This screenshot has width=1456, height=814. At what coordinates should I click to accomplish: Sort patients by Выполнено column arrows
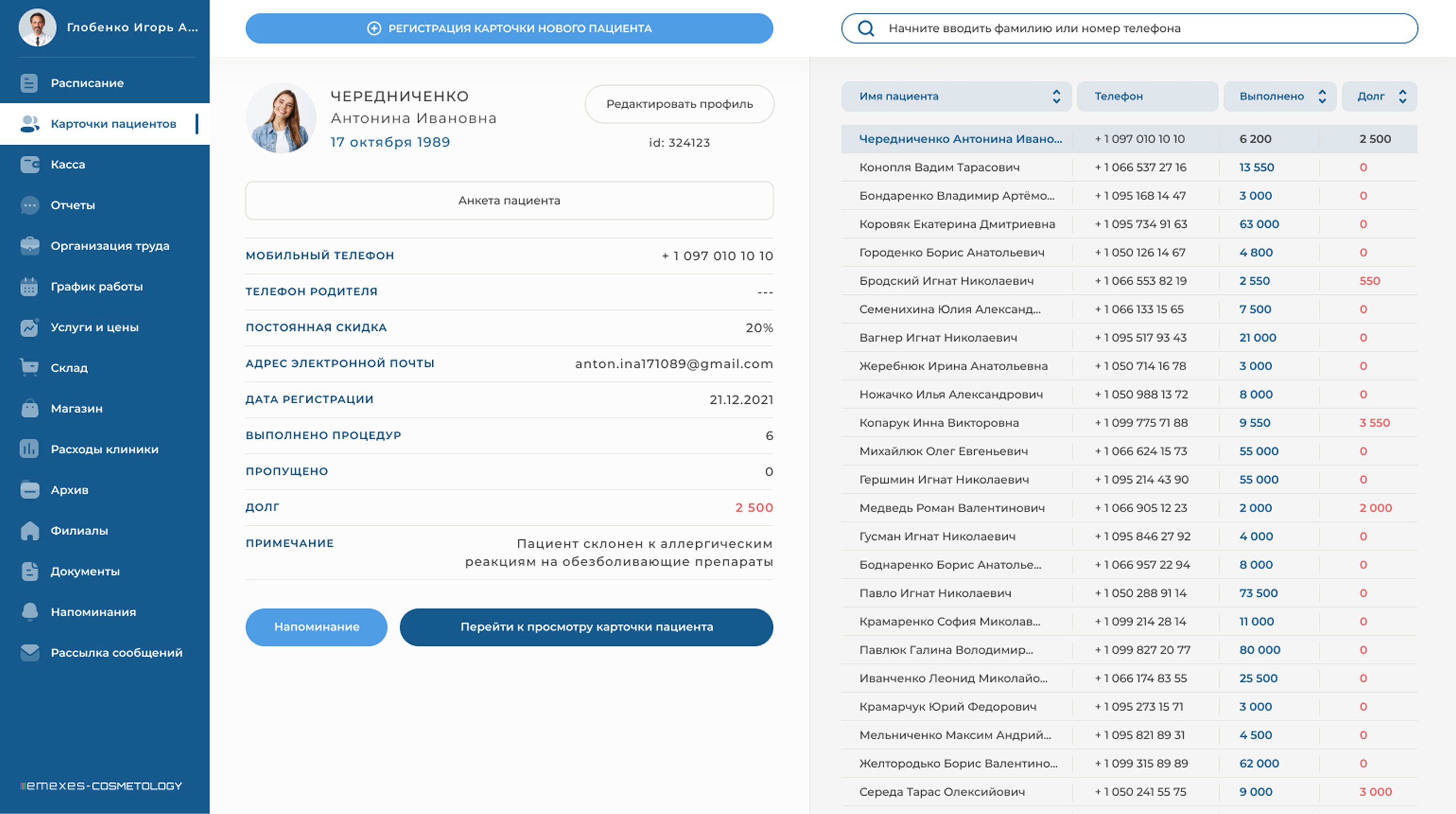(x=1321, y=97)
